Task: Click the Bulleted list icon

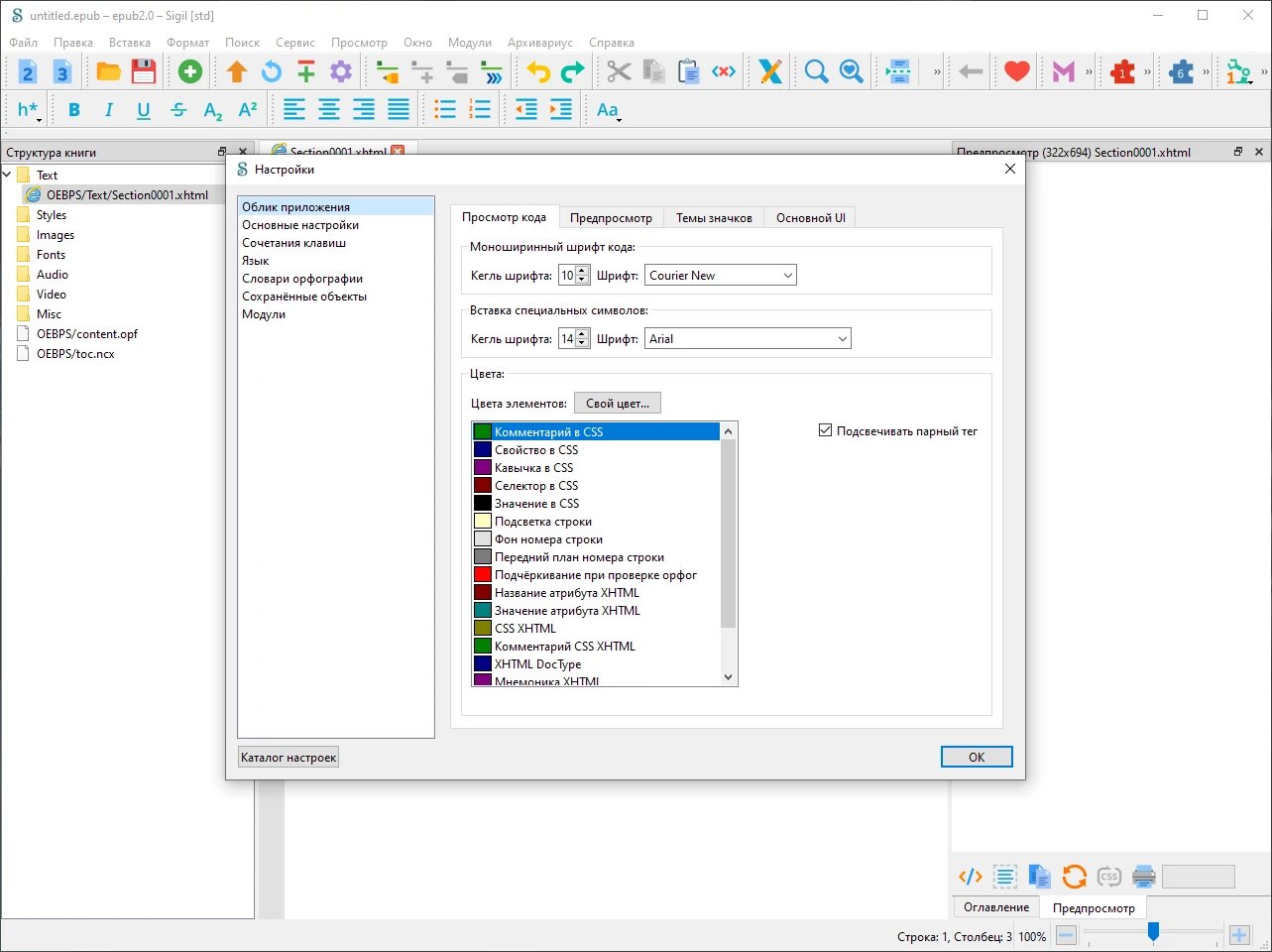Action: pyautogui.click(x=445, y=110)
